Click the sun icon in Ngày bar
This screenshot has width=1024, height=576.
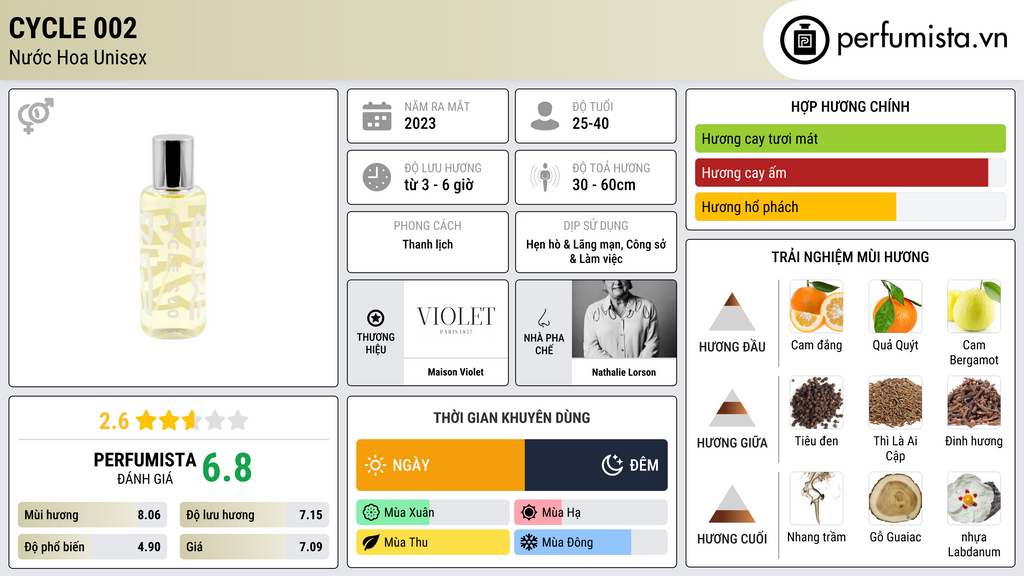tap(375, 465)
